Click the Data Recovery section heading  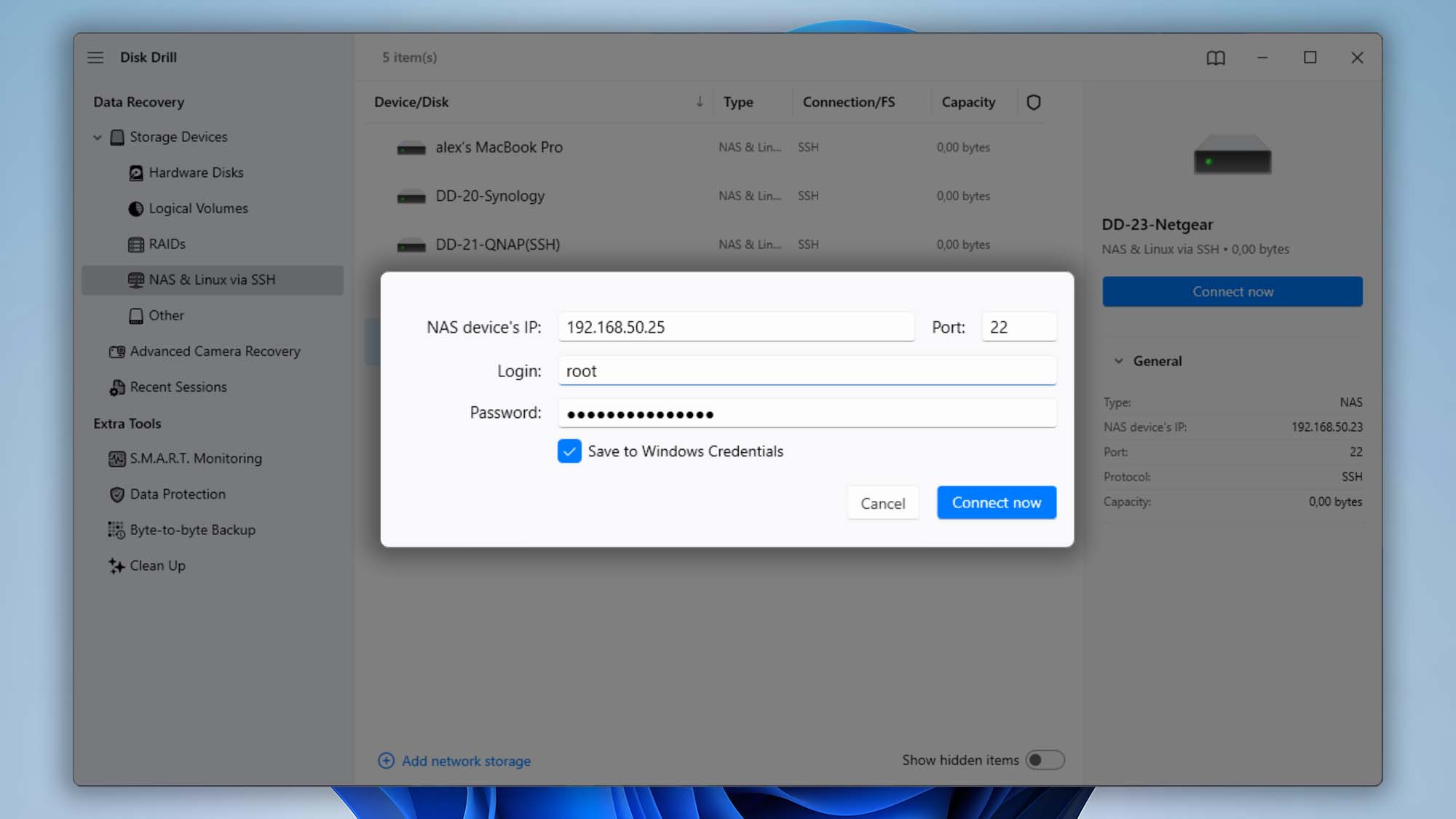tap(138, 103)
